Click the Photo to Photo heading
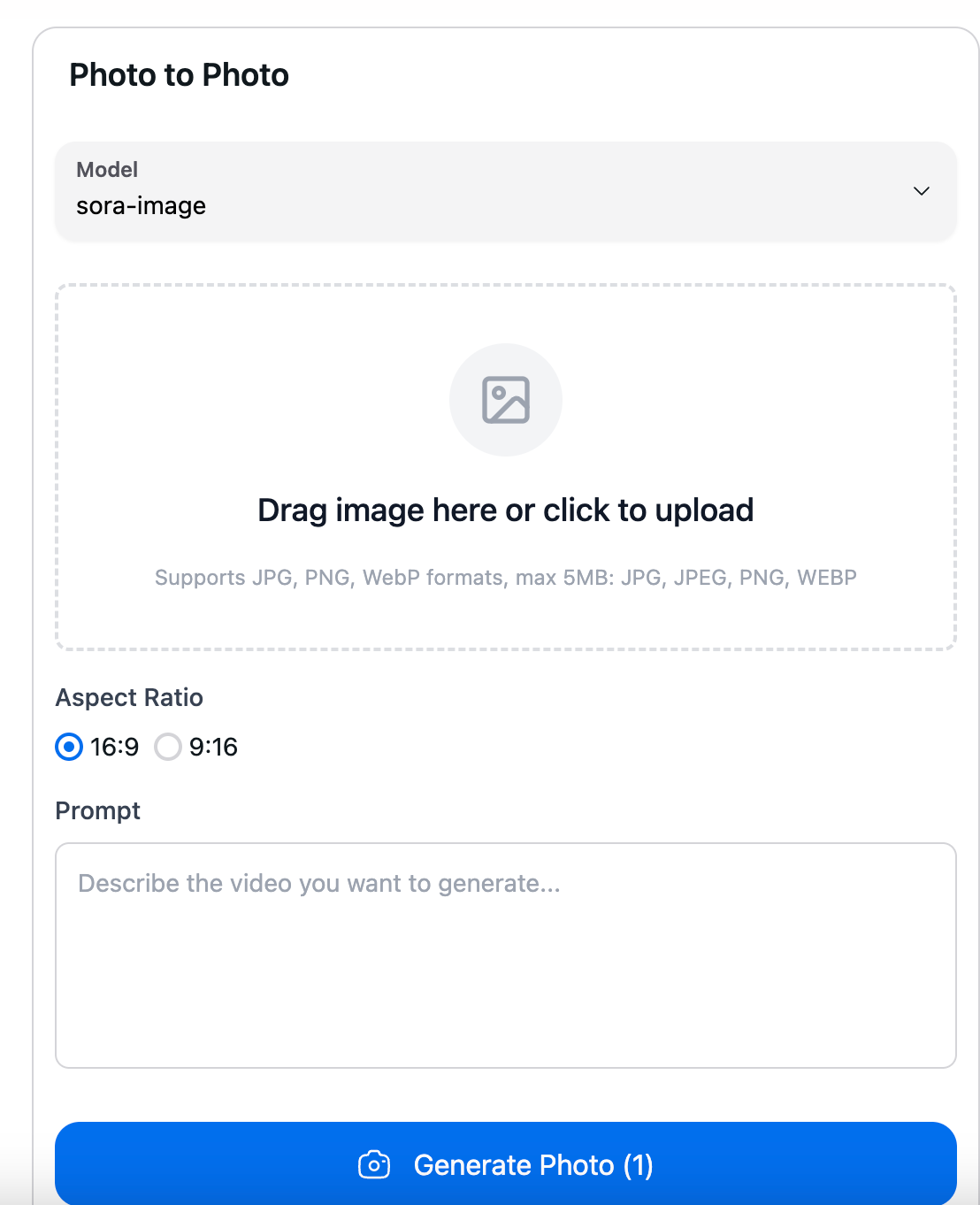Viewport: 980px width, 1205px height. (x=180, y=75)
